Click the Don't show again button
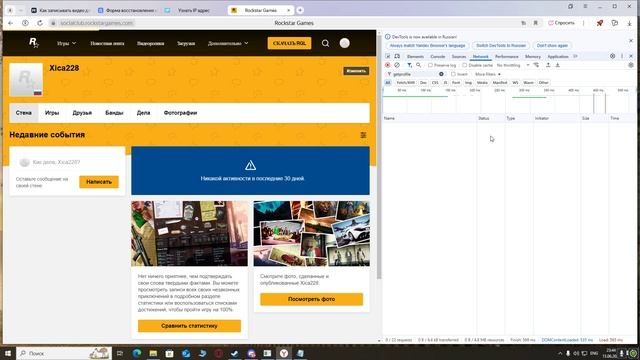 tap(552, 46)
